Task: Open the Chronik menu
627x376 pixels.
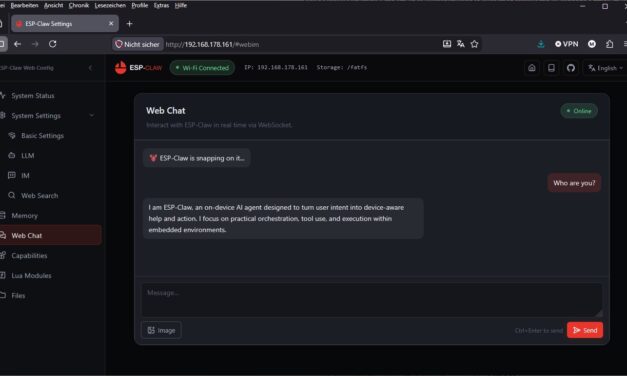Action: [79, 6]
